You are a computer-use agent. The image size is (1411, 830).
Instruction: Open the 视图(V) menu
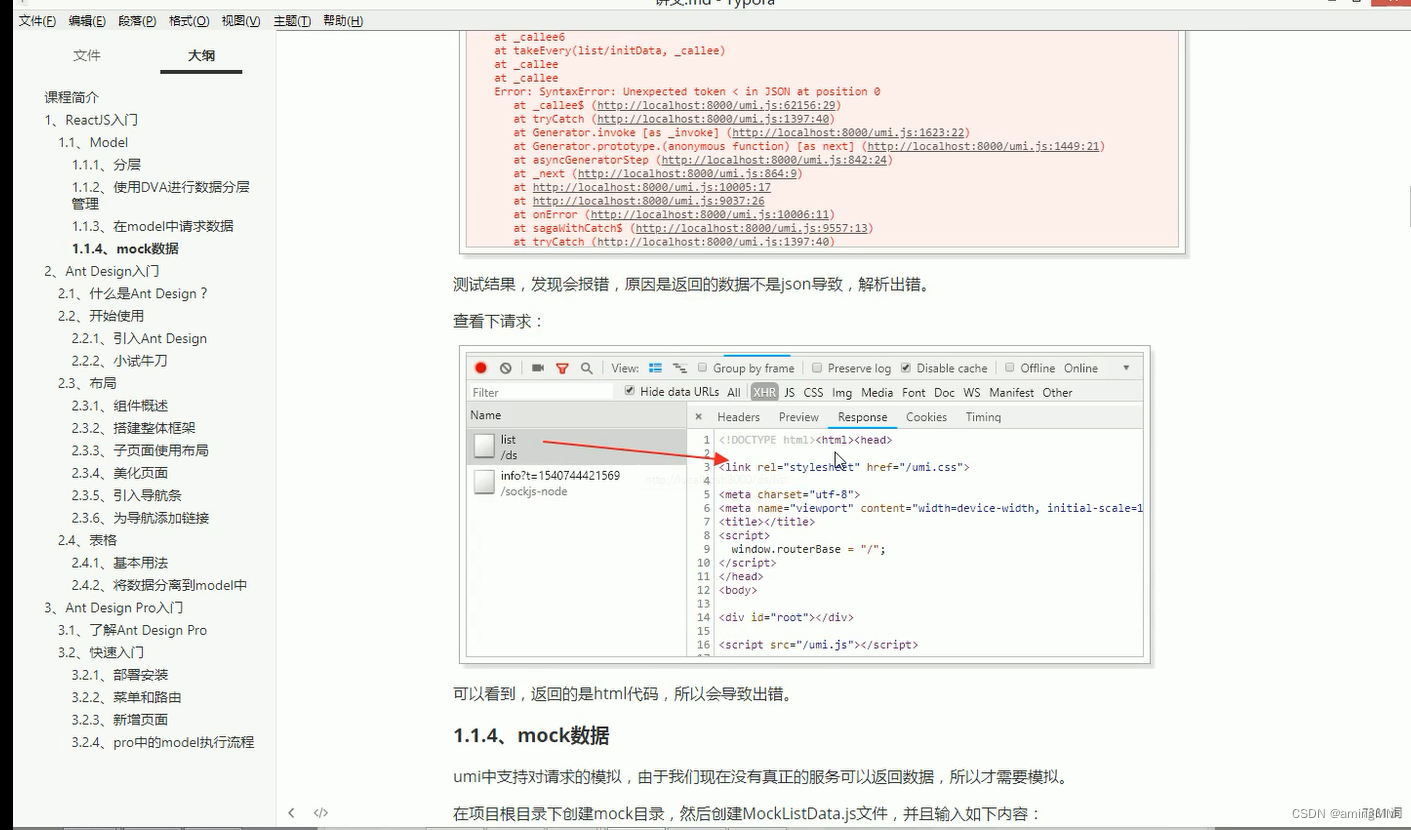(241, 21)
